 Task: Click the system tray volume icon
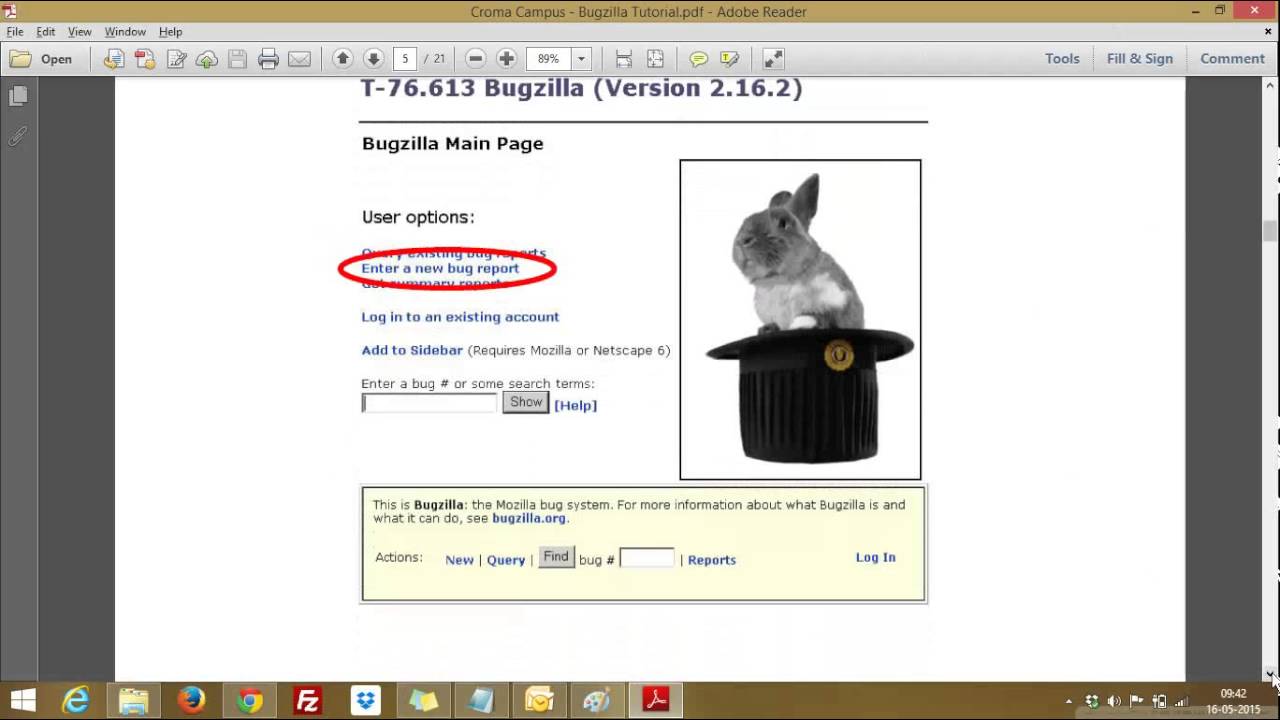[x=1115, y=701]
